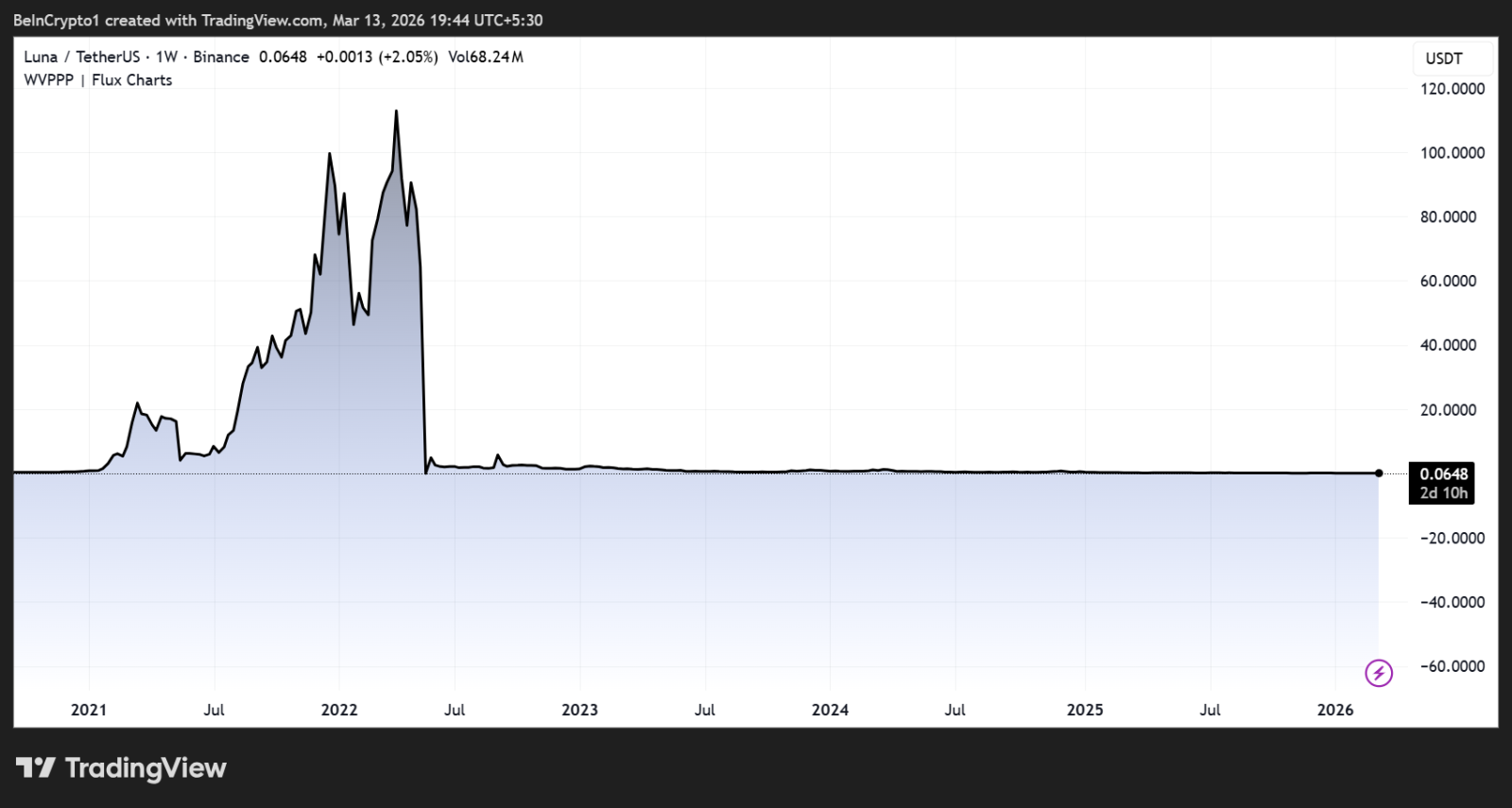The width and height of the screenshot is (1512, 808).
Task: Click the 2021 label on time axis
Action: click(89, 710)
